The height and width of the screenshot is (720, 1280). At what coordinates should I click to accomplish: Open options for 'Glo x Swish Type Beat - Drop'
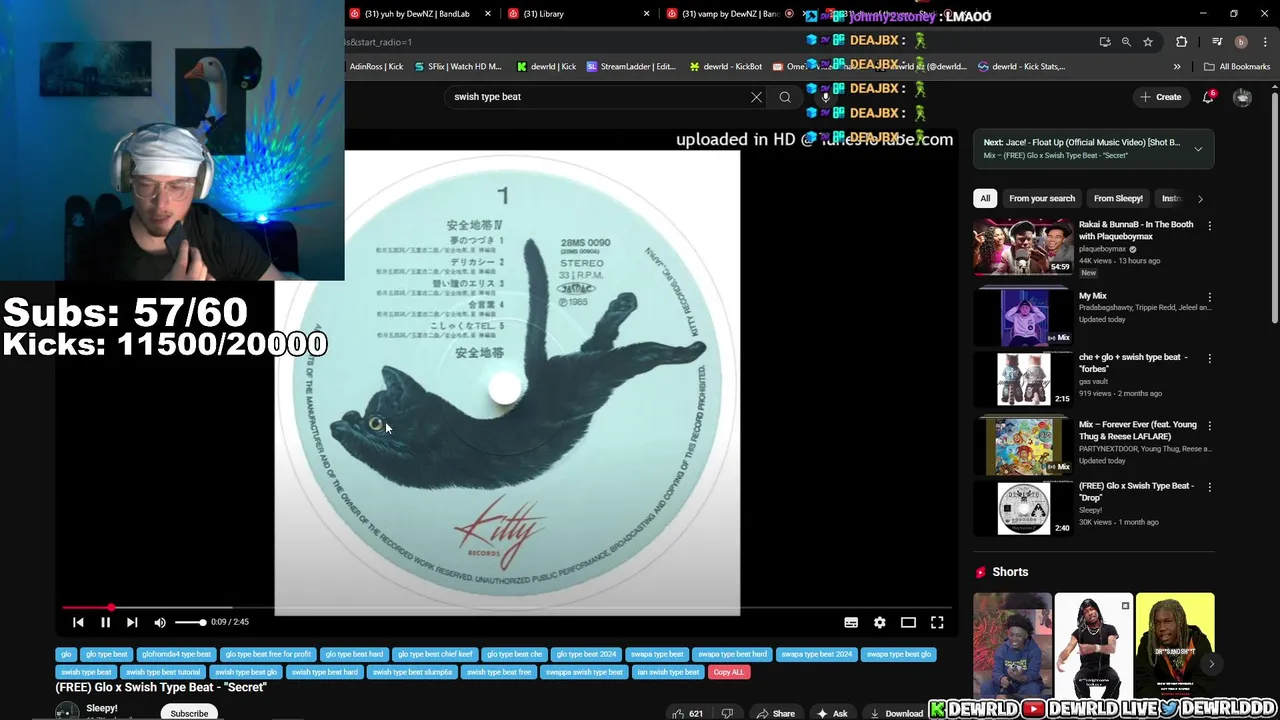[1209, 487]
